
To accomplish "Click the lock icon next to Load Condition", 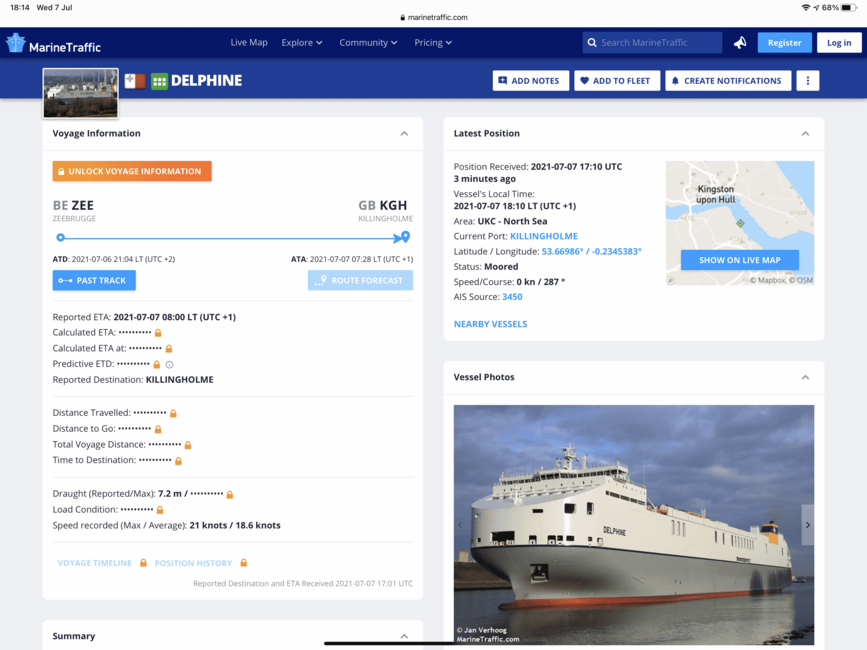I will 160,510.
